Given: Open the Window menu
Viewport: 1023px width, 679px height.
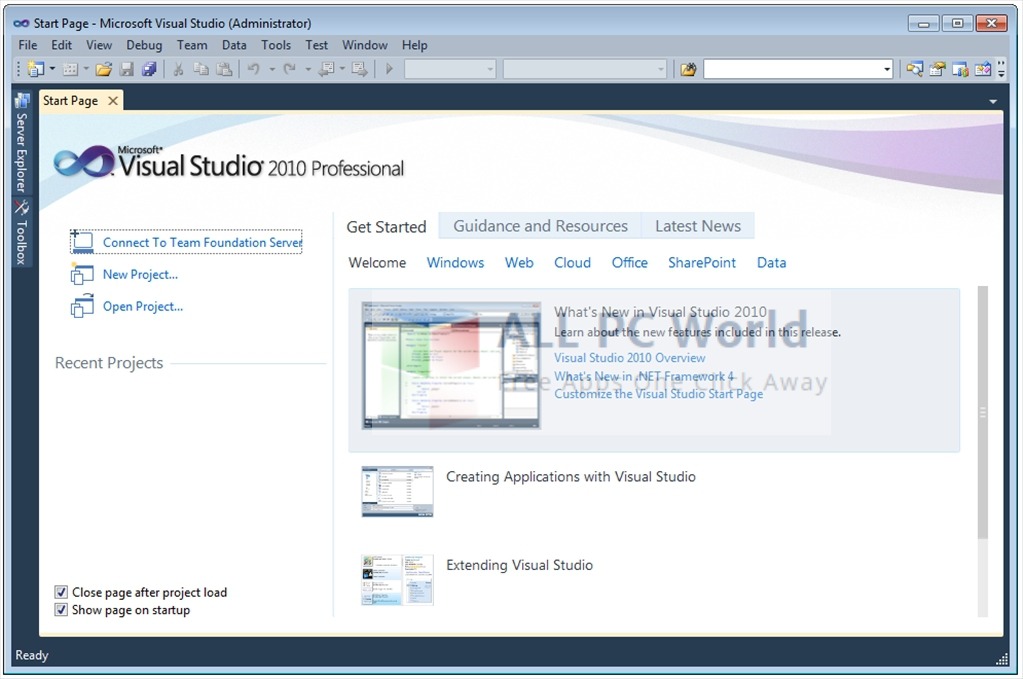Looking at the screenshot, I should pos(365,45).
